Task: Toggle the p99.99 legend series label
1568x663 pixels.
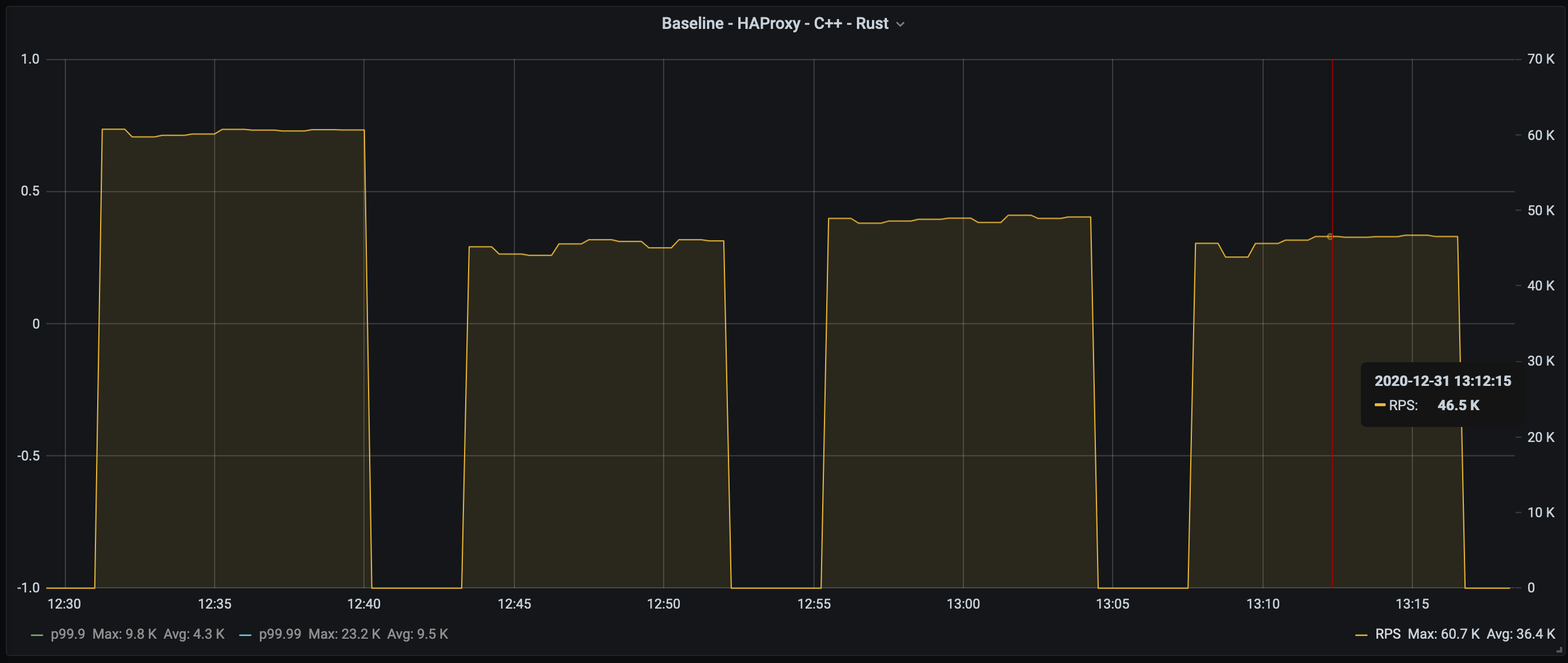Action: tap(279, 633)
